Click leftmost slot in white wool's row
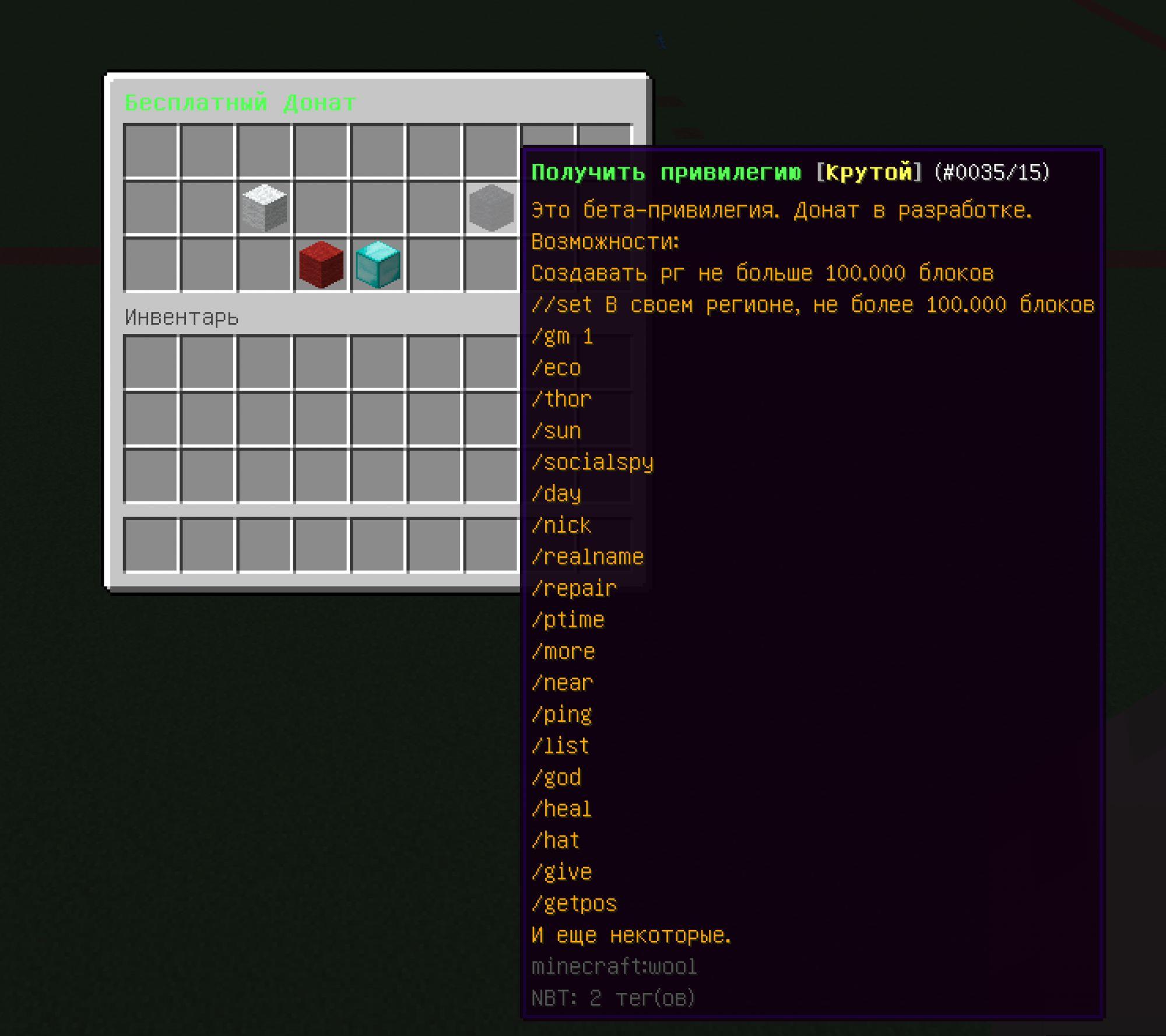Image resolution: width=1166 pixels, height=1036 pixels. click(151, 208)
